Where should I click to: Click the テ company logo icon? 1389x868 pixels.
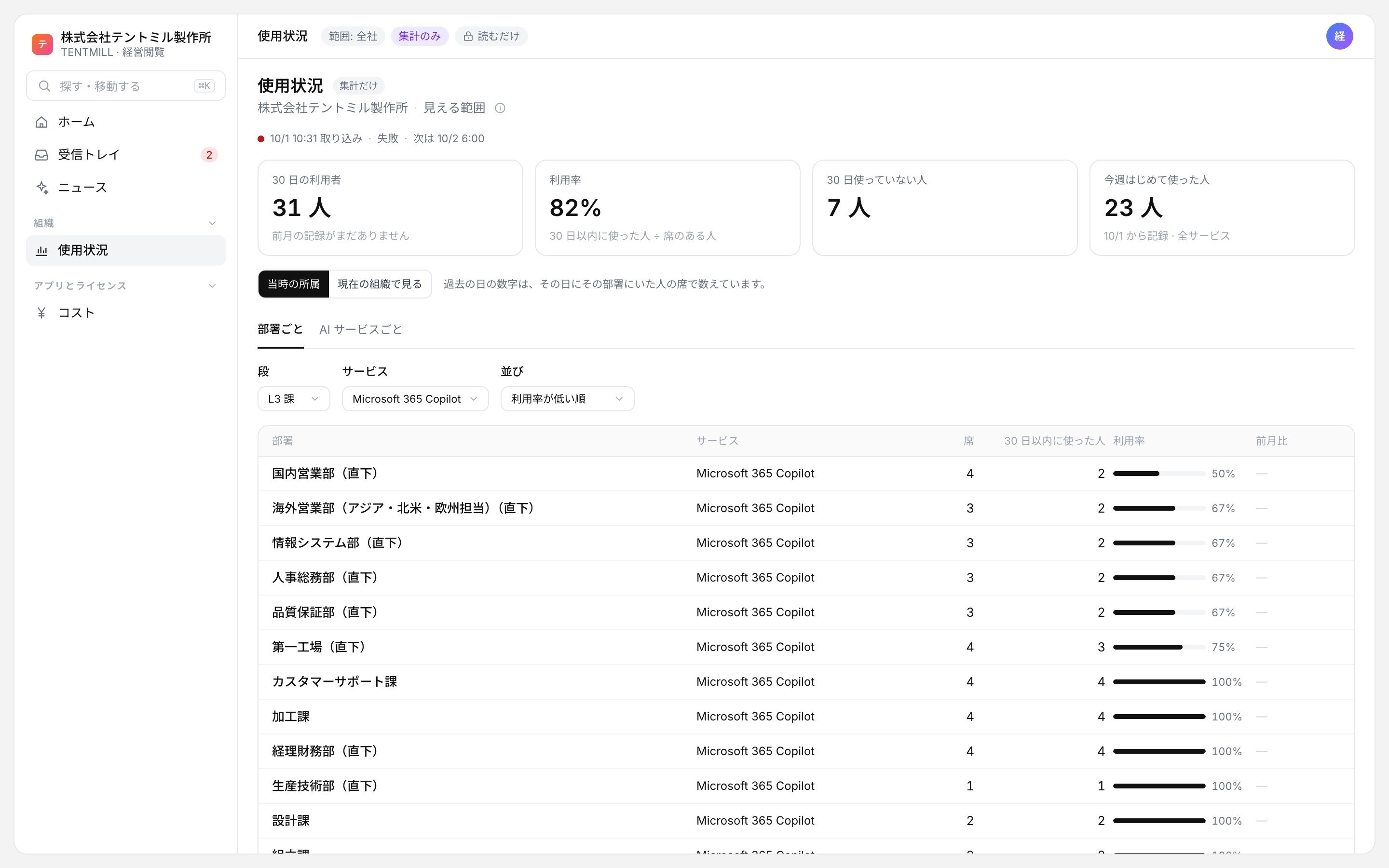pos(42,44)
